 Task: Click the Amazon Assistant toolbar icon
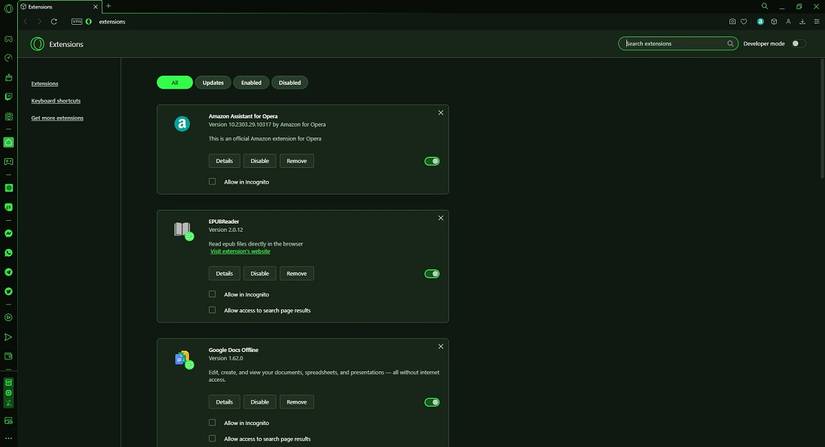point(760,22)
